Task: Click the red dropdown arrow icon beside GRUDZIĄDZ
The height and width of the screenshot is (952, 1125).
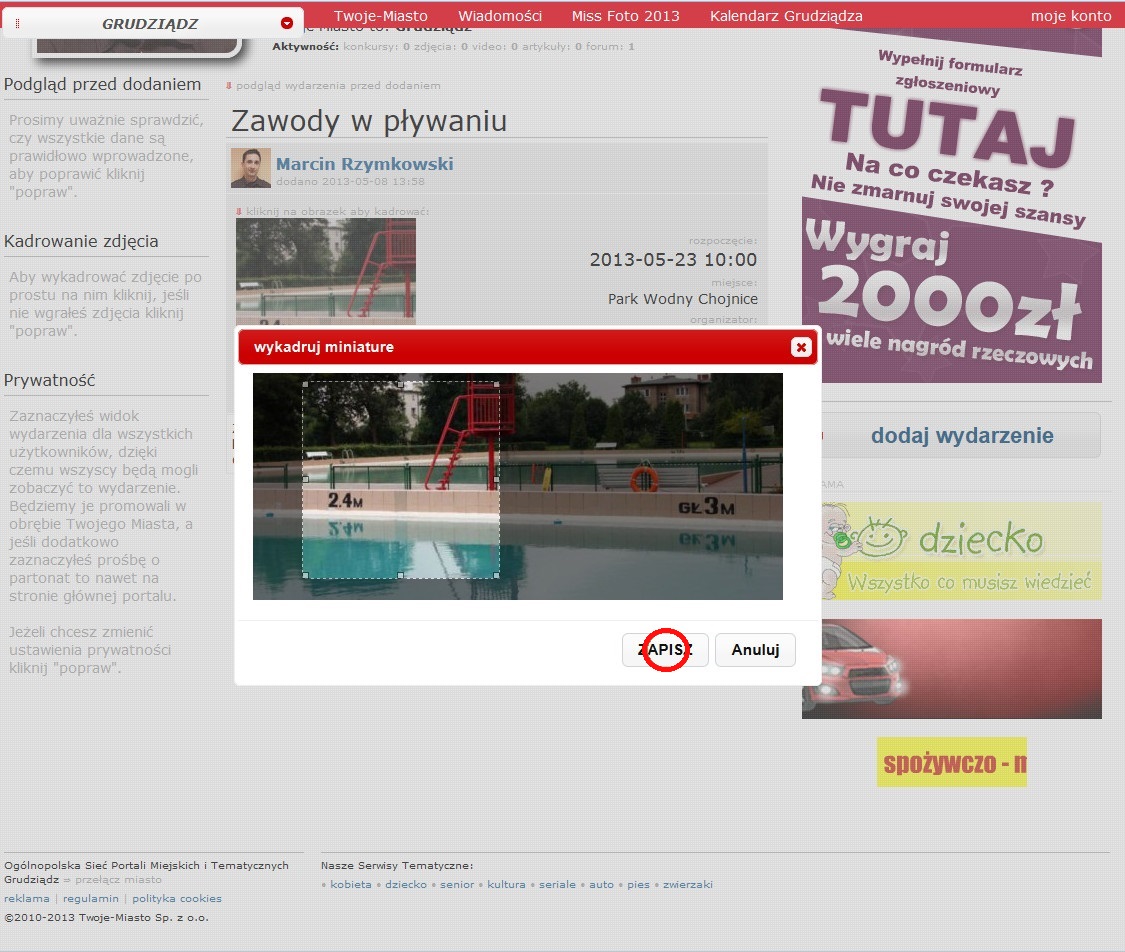Action: 287,23
